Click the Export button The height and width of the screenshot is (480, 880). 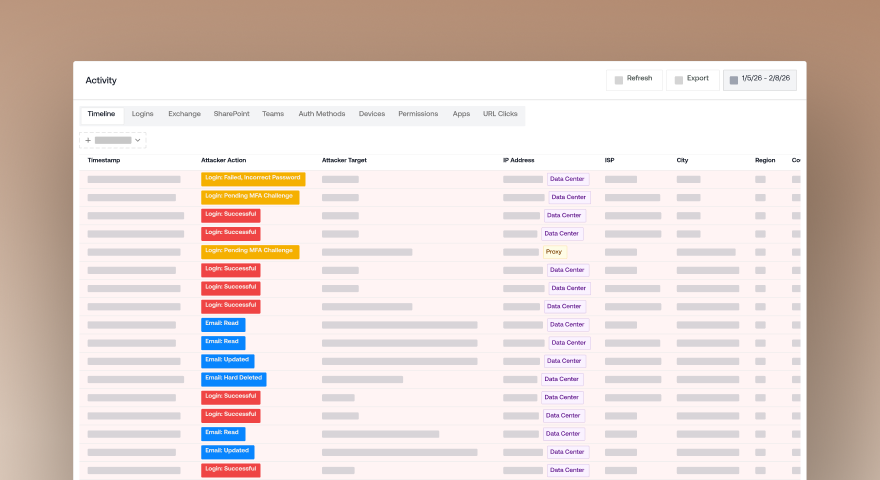pyautogui.click(x=693, y=80)
